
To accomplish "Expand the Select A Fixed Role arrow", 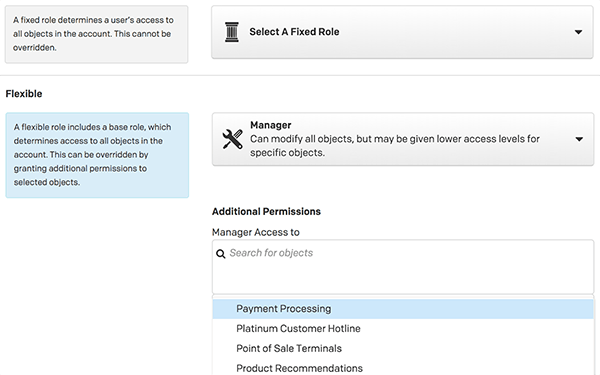I will tap(578, 32).
